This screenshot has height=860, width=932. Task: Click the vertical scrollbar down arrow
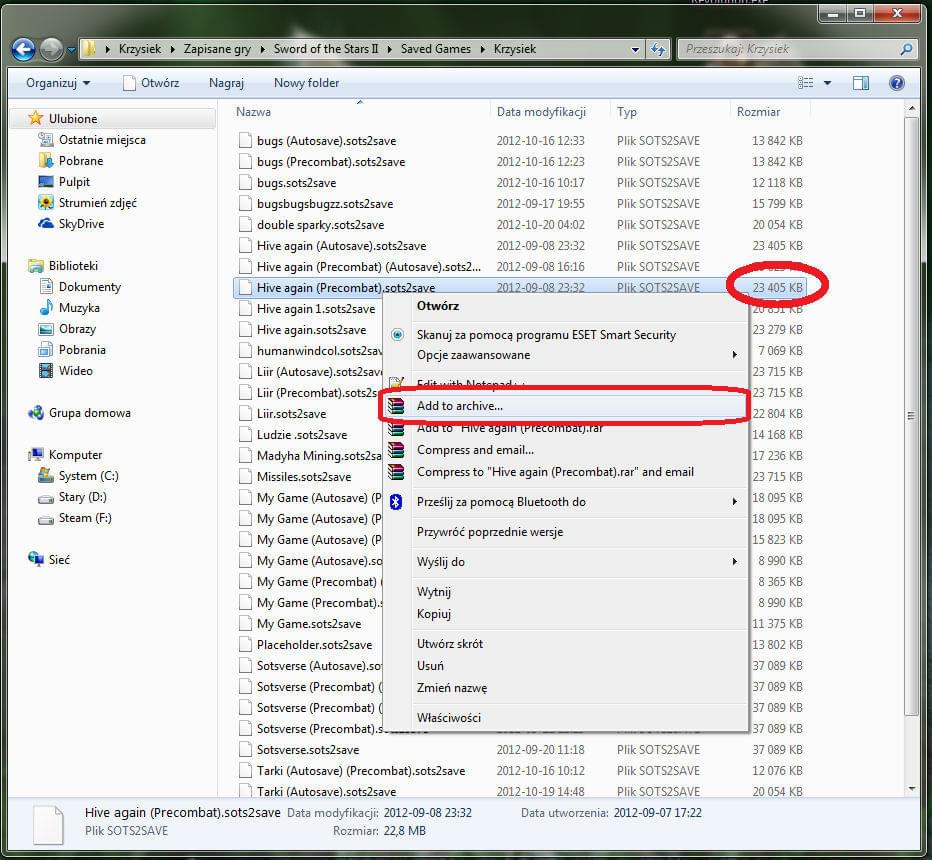point(912,789)
